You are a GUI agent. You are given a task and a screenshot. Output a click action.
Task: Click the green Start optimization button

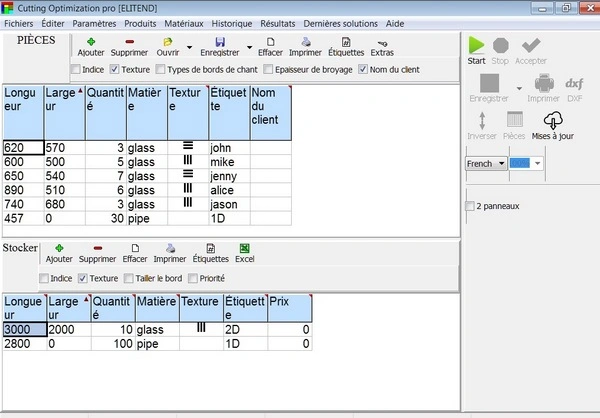click(477, 47)
